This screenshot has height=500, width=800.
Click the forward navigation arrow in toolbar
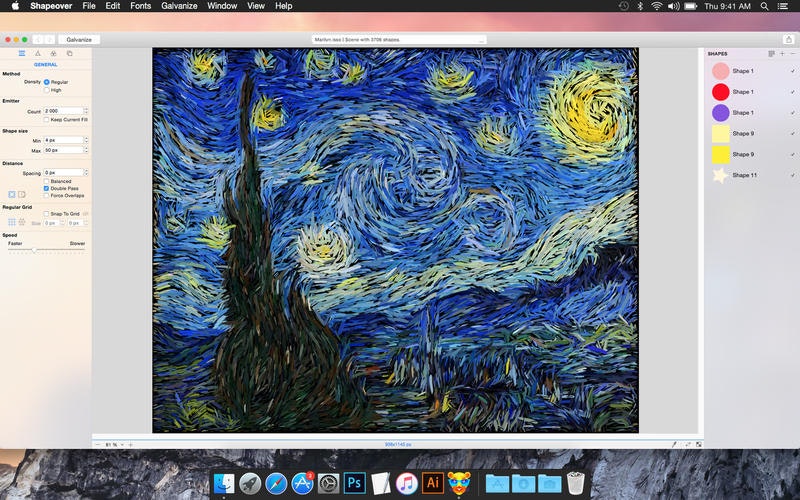49,39
